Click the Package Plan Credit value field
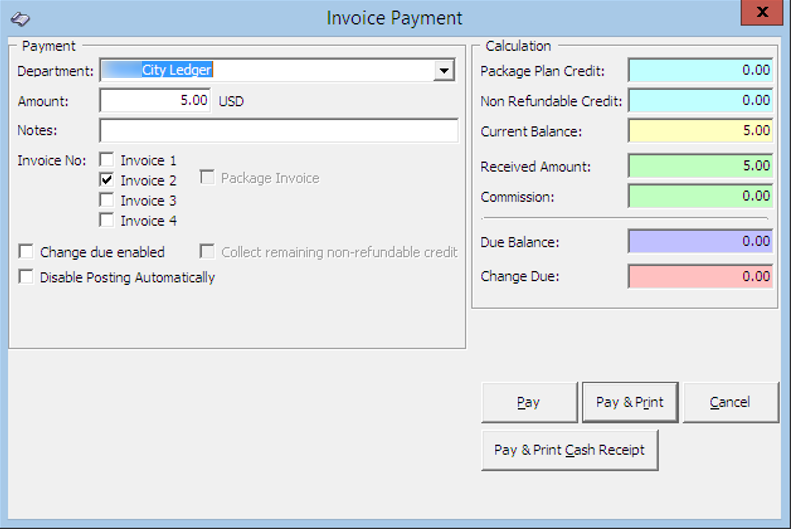 [x=700, y=70]
